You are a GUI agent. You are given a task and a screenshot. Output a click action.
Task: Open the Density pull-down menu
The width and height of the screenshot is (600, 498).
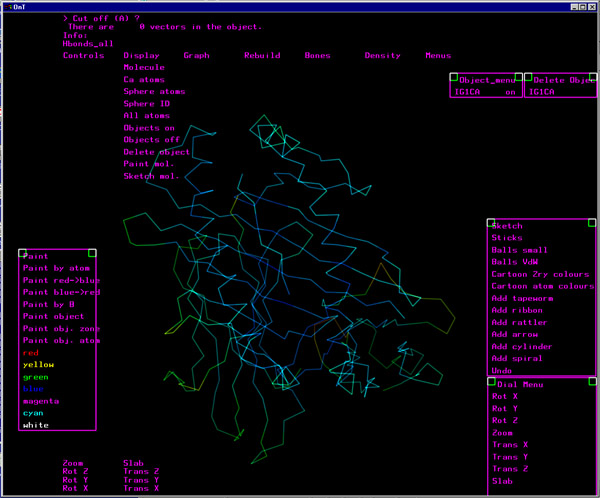(382, 56)
